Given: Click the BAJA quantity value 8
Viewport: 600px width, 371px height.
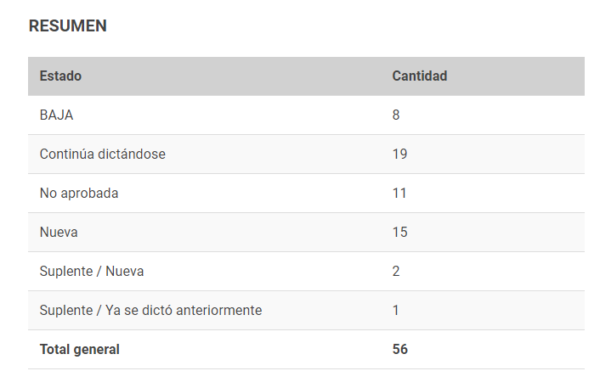Looking at the screenshot, I should pyautogui.click(x=396, y=115).
